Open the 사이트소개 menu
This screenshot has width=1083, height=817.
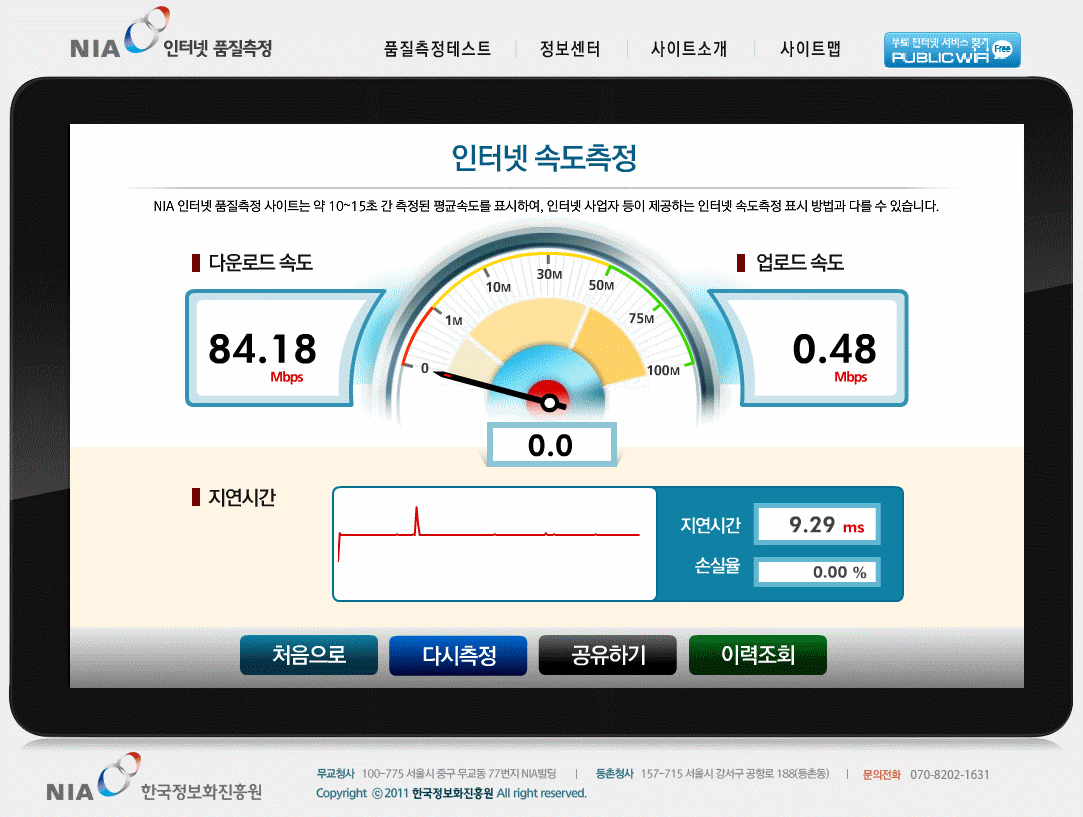pos(689,48)
